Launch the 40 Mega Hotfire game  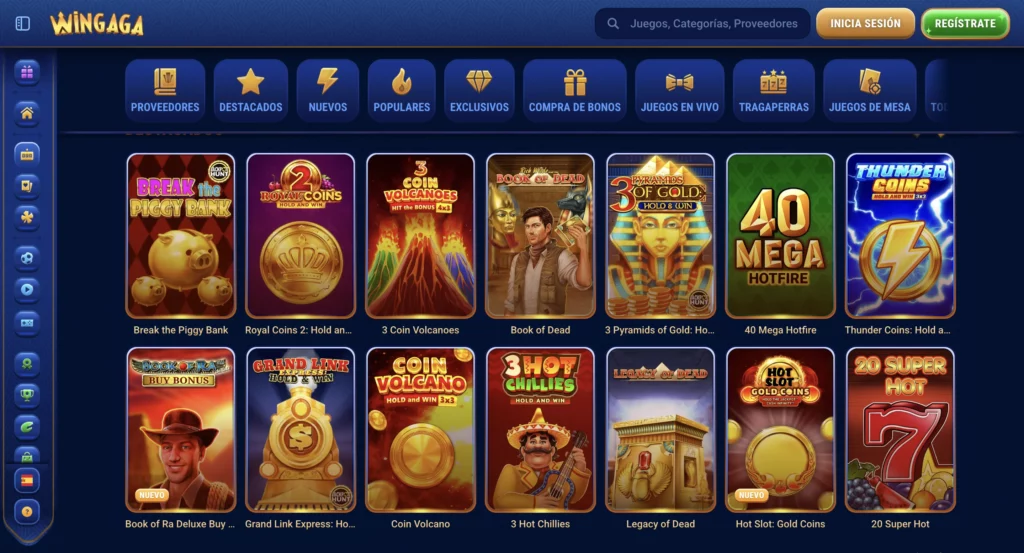(x=780, y=236)
